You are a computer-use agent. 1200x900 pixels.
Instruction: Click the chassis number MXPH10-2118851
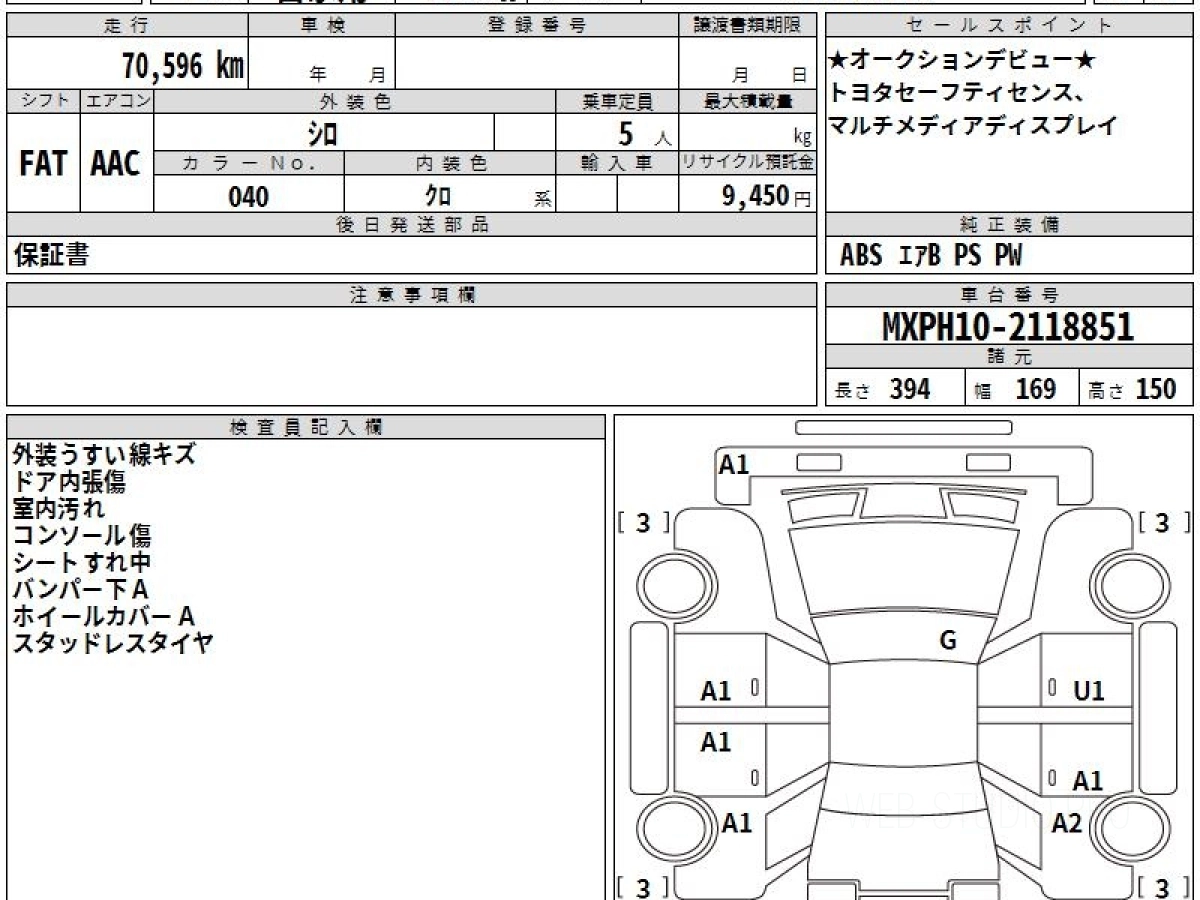click(1008, 327)
